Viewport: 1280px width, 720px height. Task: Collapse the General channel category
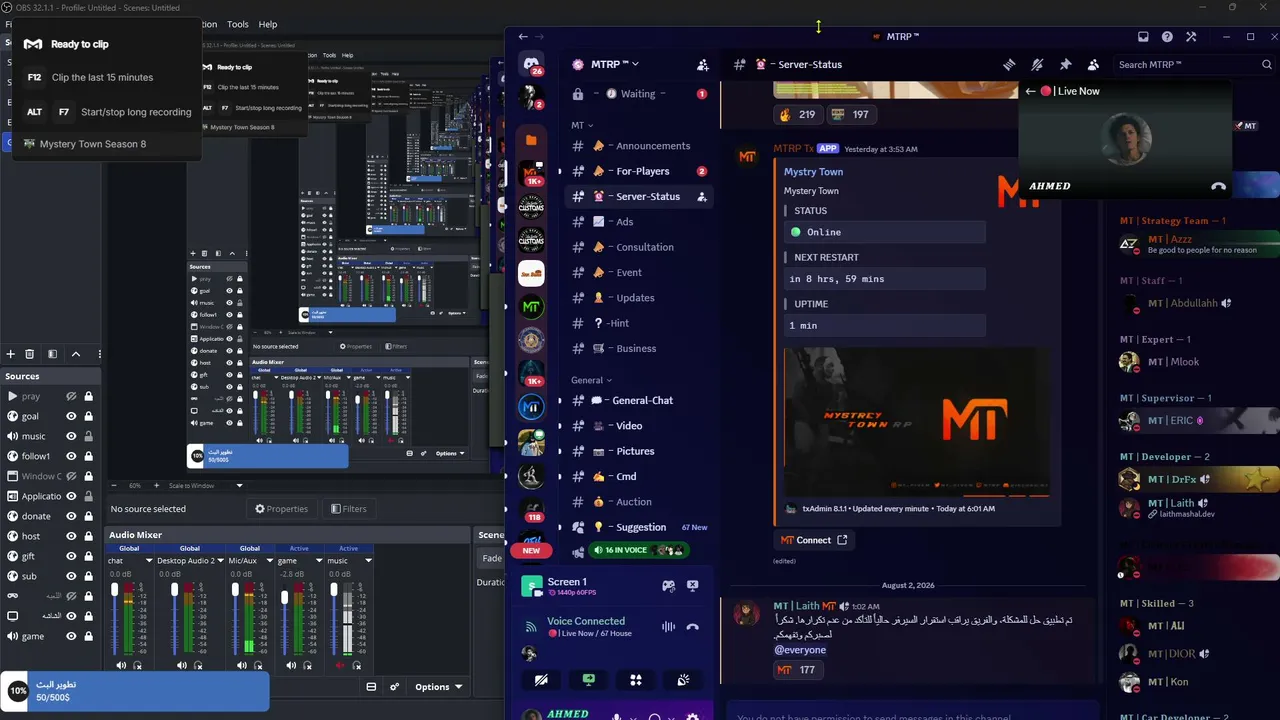pyautogui.click(x=591, y=380)
